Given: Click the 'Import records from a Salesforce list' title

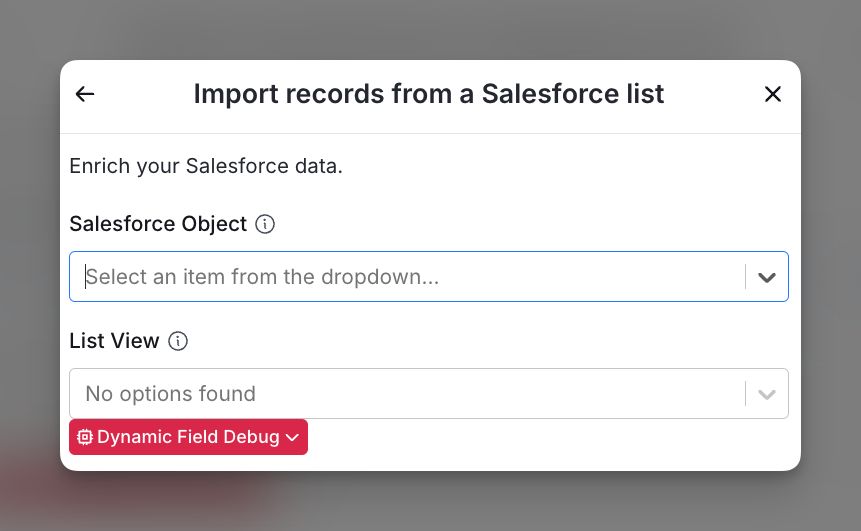Looking at the screenshot, I should click(429, 94).
